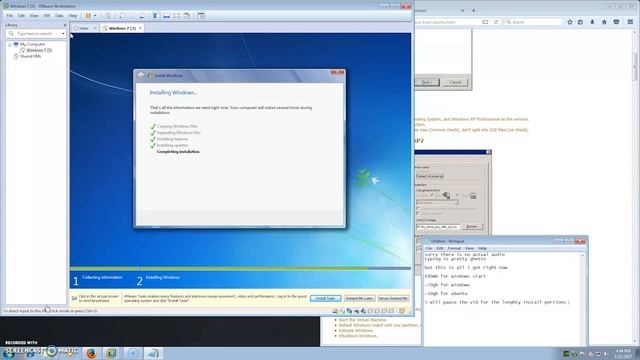The height and width of the screenshot is (360, 640).
Task: Collapse the My Computer tree node
Action: click(x=10, y=44)
